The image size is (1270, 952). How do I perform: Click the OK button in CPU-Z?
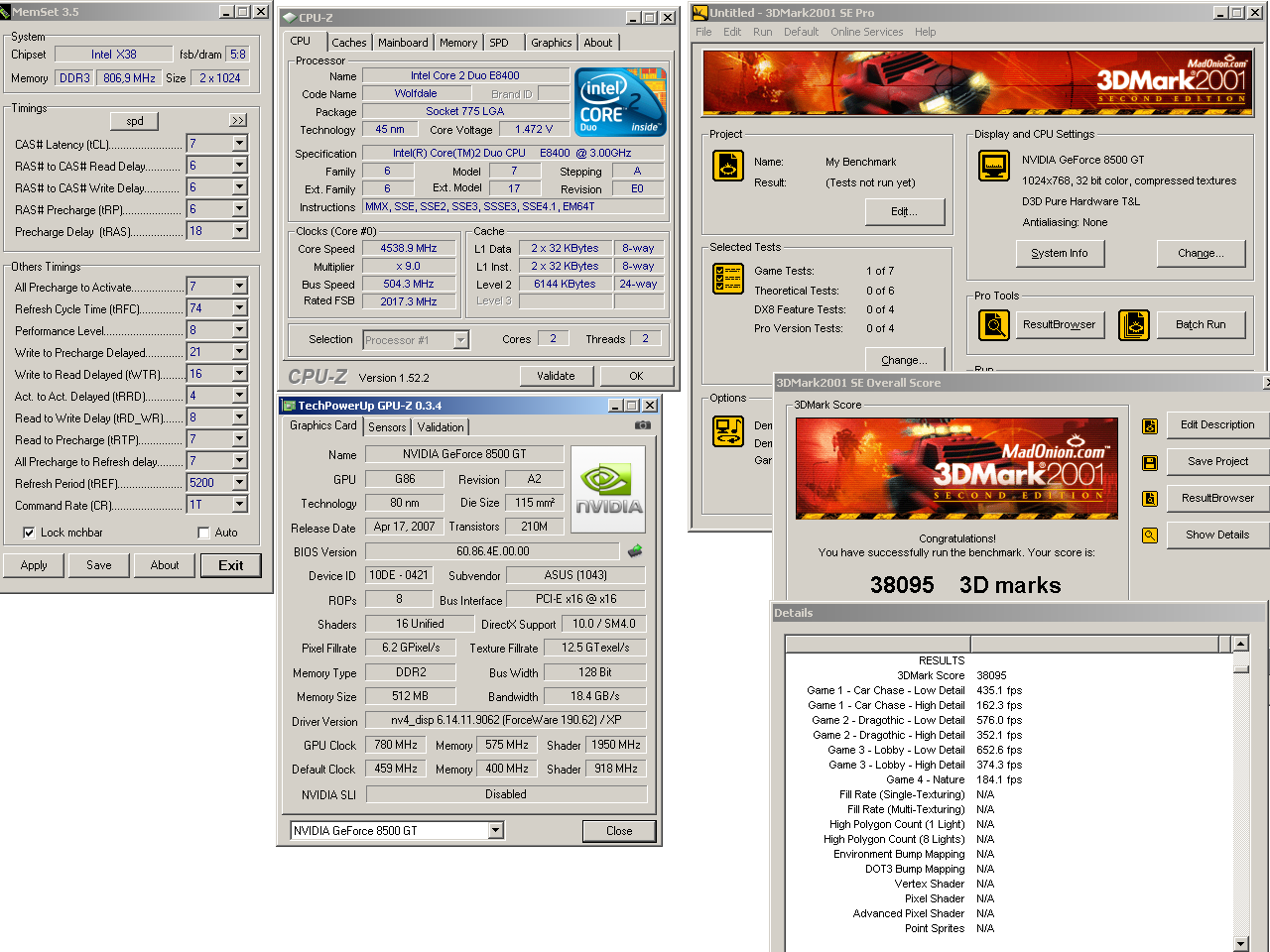click(x=636, y=376)
